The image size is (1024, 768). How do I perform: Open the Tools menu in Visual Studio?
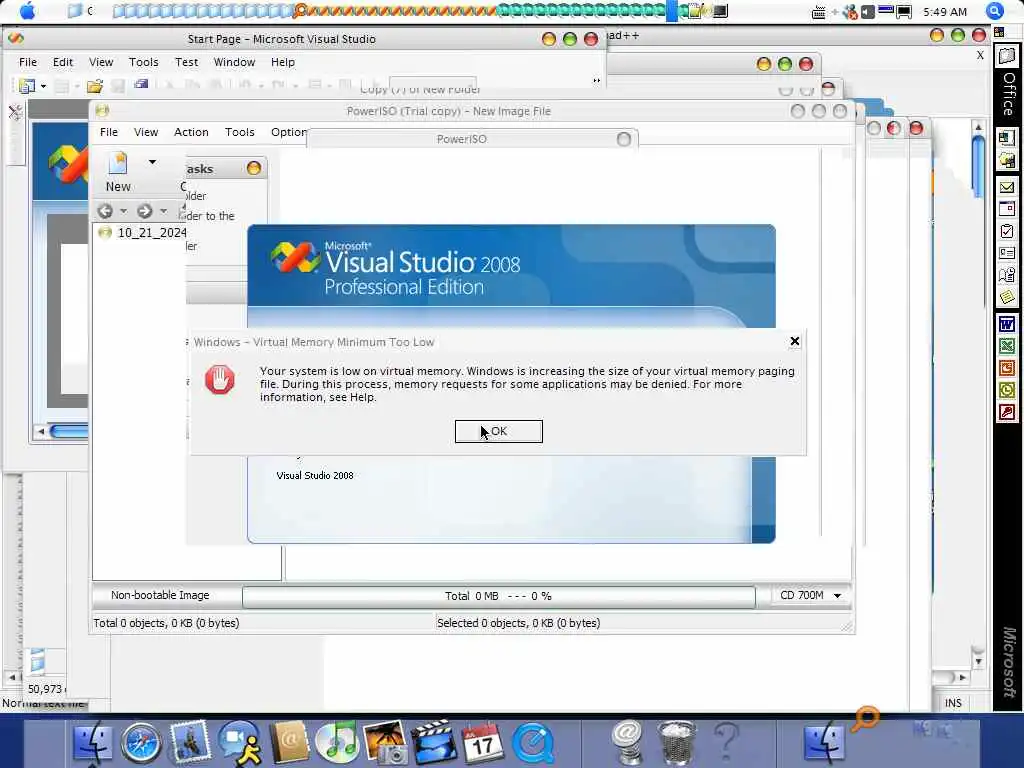(x=144, y=62)
